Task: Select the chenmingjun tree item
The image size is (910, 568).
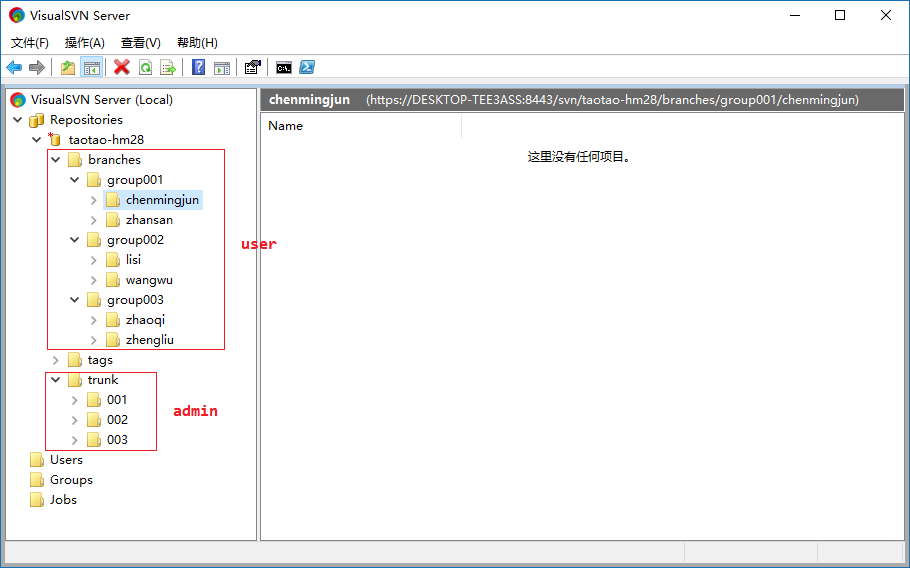Action: pyautogui.click(x=162, y=200)
